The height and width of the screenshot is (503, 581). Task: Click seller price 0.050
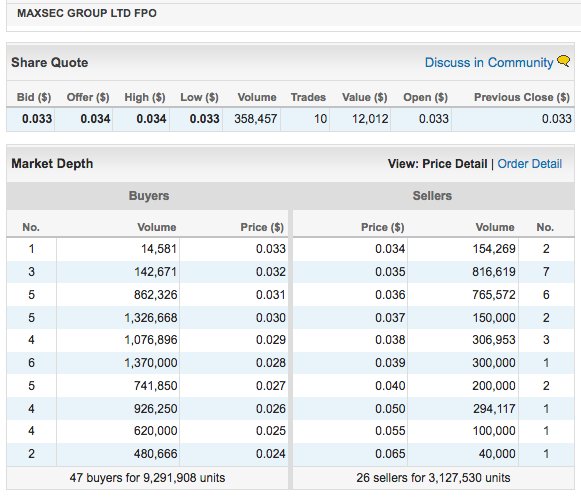click(390, 408)
